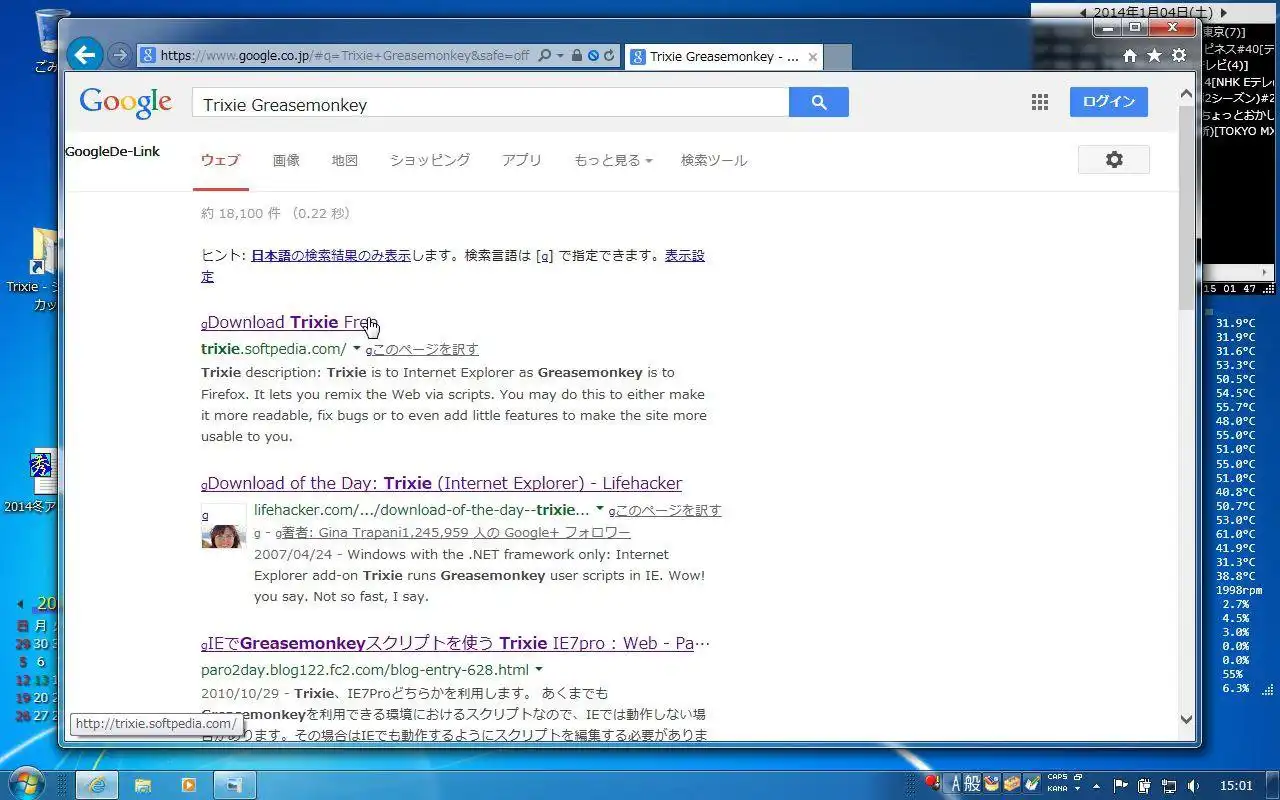
Task: Open the Google apps grid icon
Action: (1040, 102)
